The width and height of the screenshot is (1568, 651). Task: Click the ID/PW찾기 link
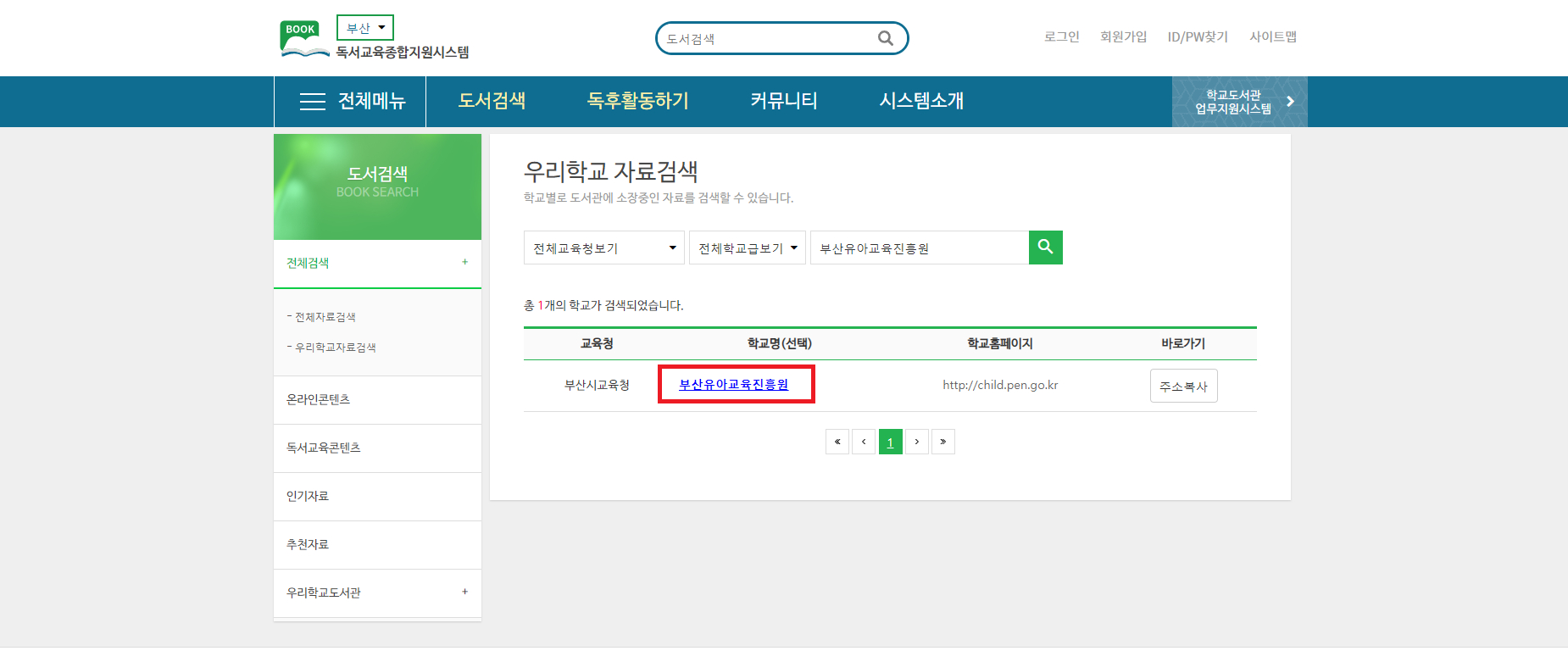(x=1198, y=36)
